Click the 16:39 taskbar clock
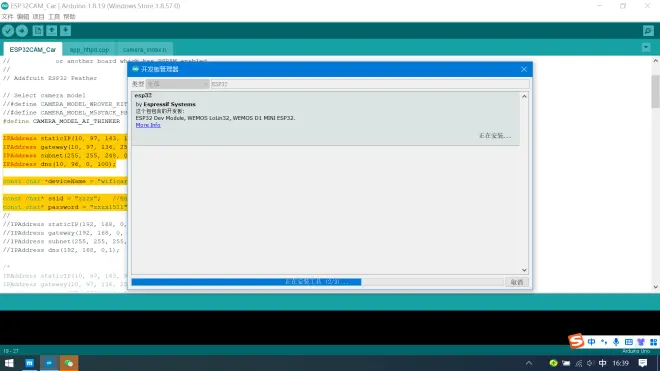 coord(620,363)
